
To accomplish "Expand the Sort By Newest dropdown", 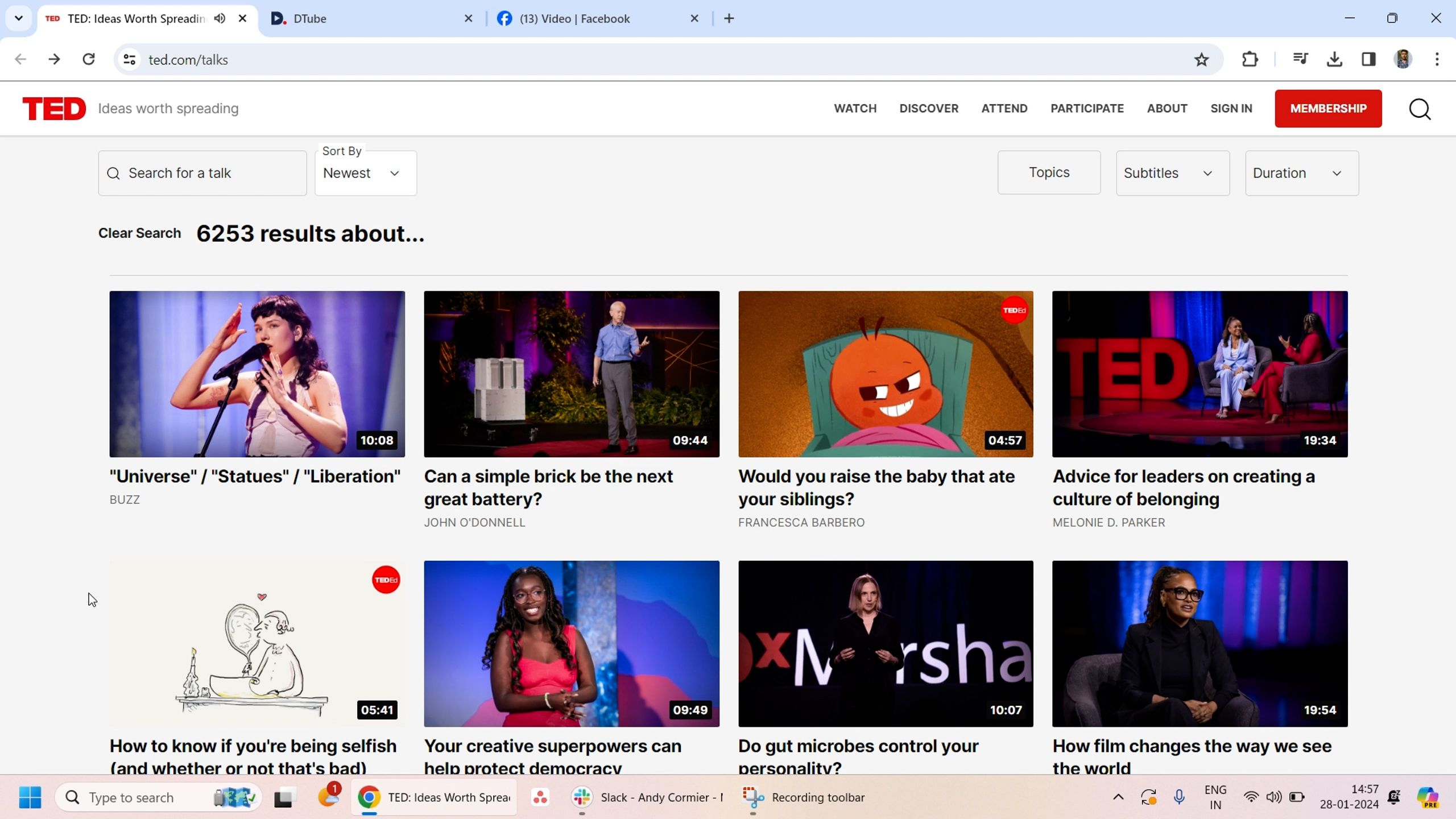I will [365, 173].
